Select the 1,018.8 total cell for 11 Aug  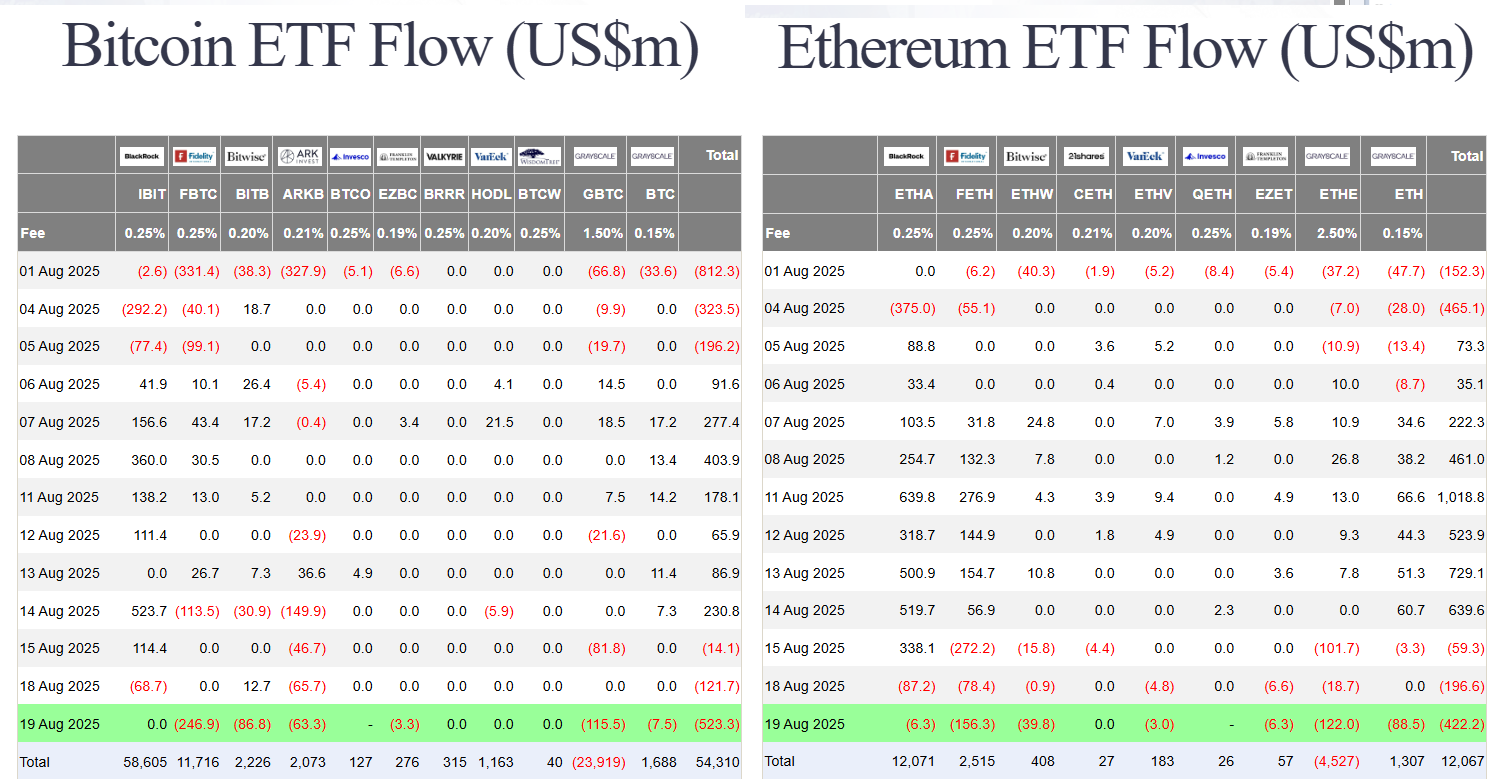click(x=1461, y=497)
